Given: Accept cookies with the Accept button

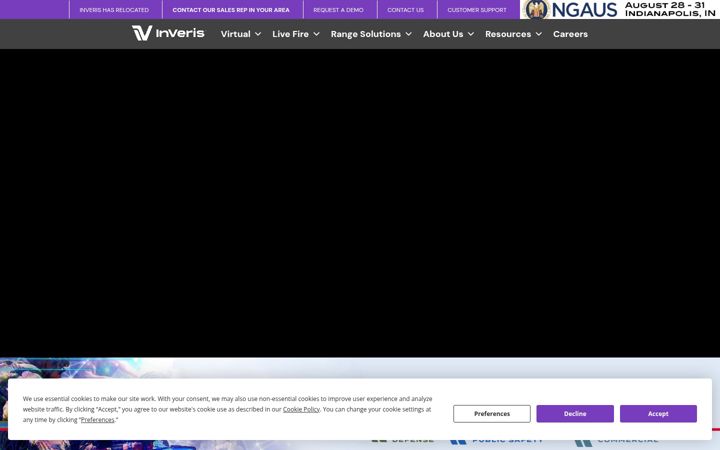Looking at the screenshot, I should click(658, 414).
